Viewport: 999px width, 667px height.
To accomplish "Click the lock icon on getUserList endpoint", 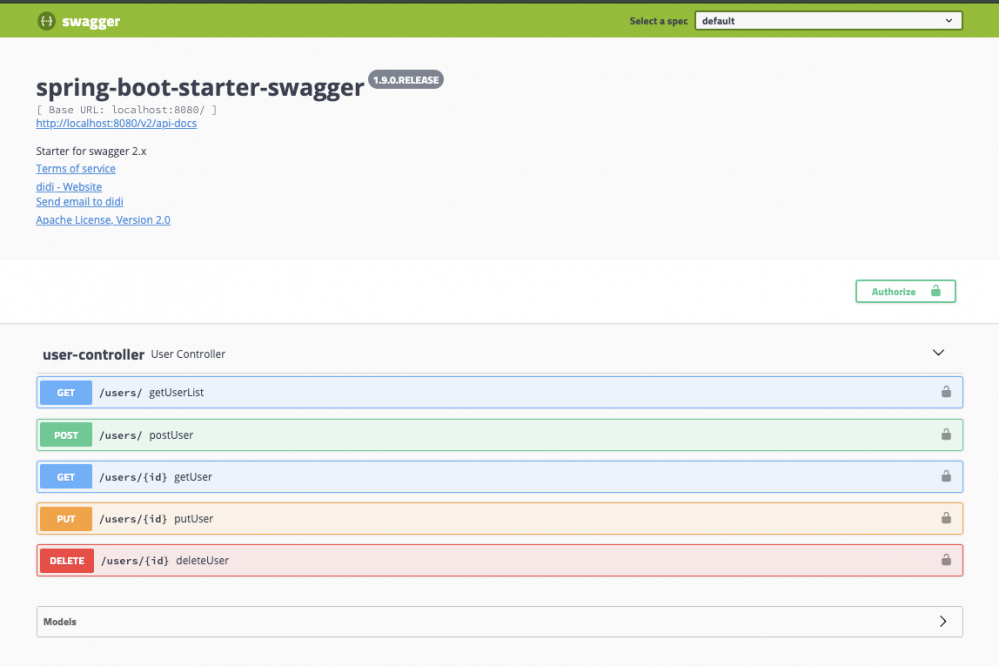I will click(x=945, y=392).
